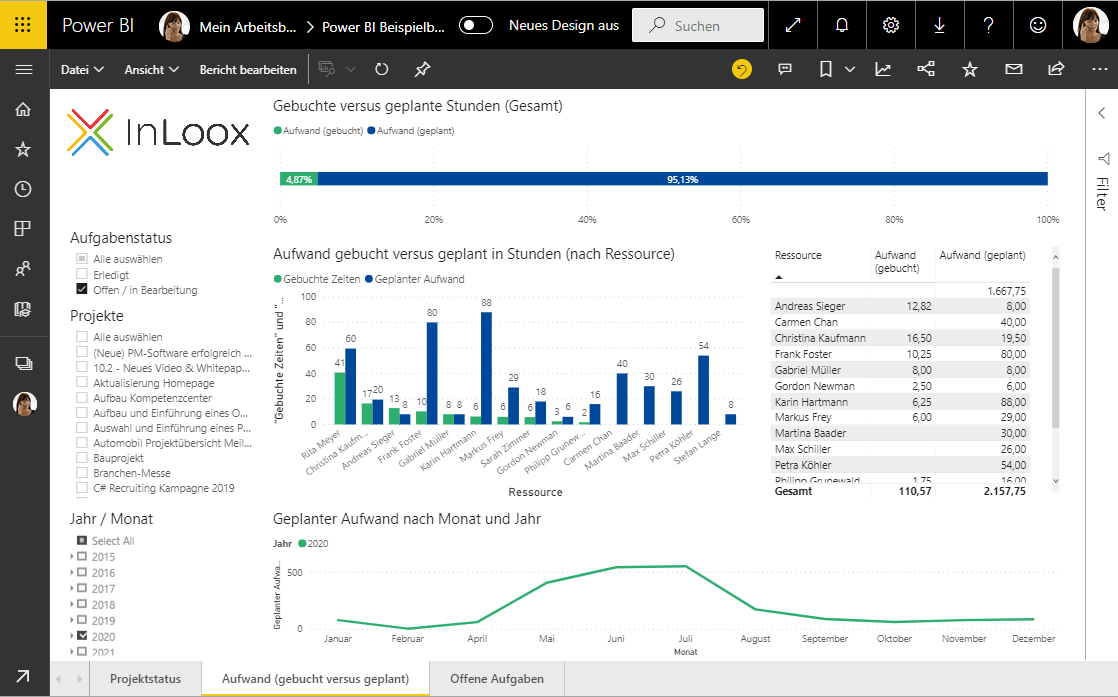Click the Geplanter Aufwand legend swatch
This screenshot has width=1118, height=697.
point(369,279)
